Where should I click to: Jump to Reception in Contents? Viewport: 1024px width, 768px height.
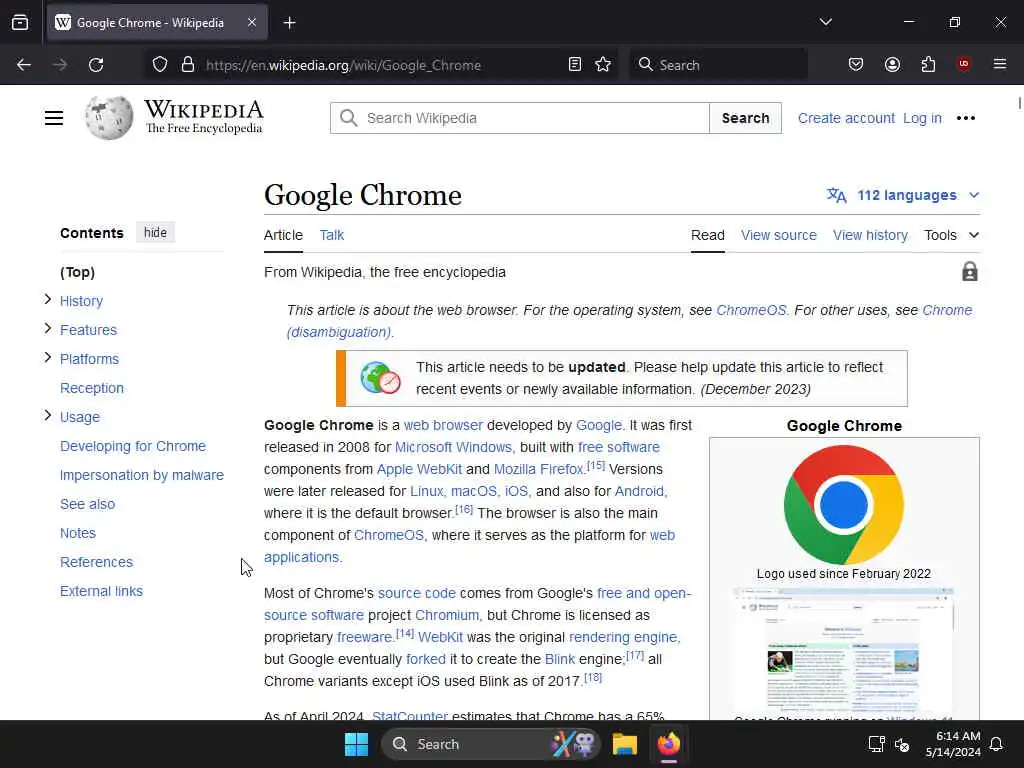(x=92, y=388)
